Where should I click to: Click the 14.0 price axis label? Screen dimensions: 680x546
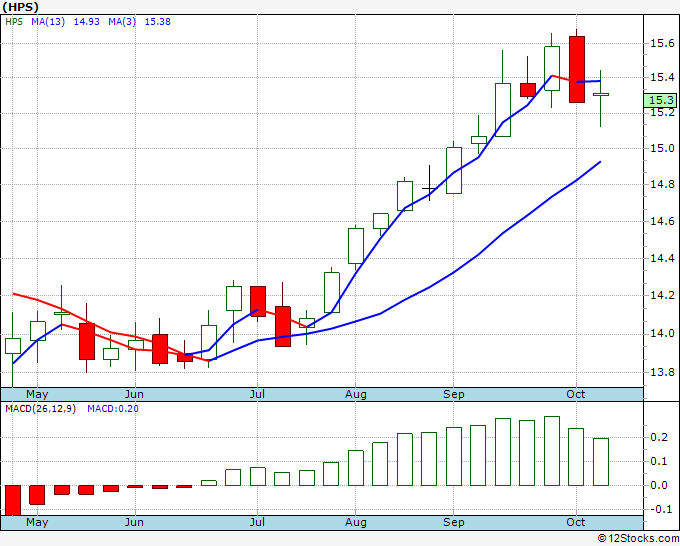(662, 333)
